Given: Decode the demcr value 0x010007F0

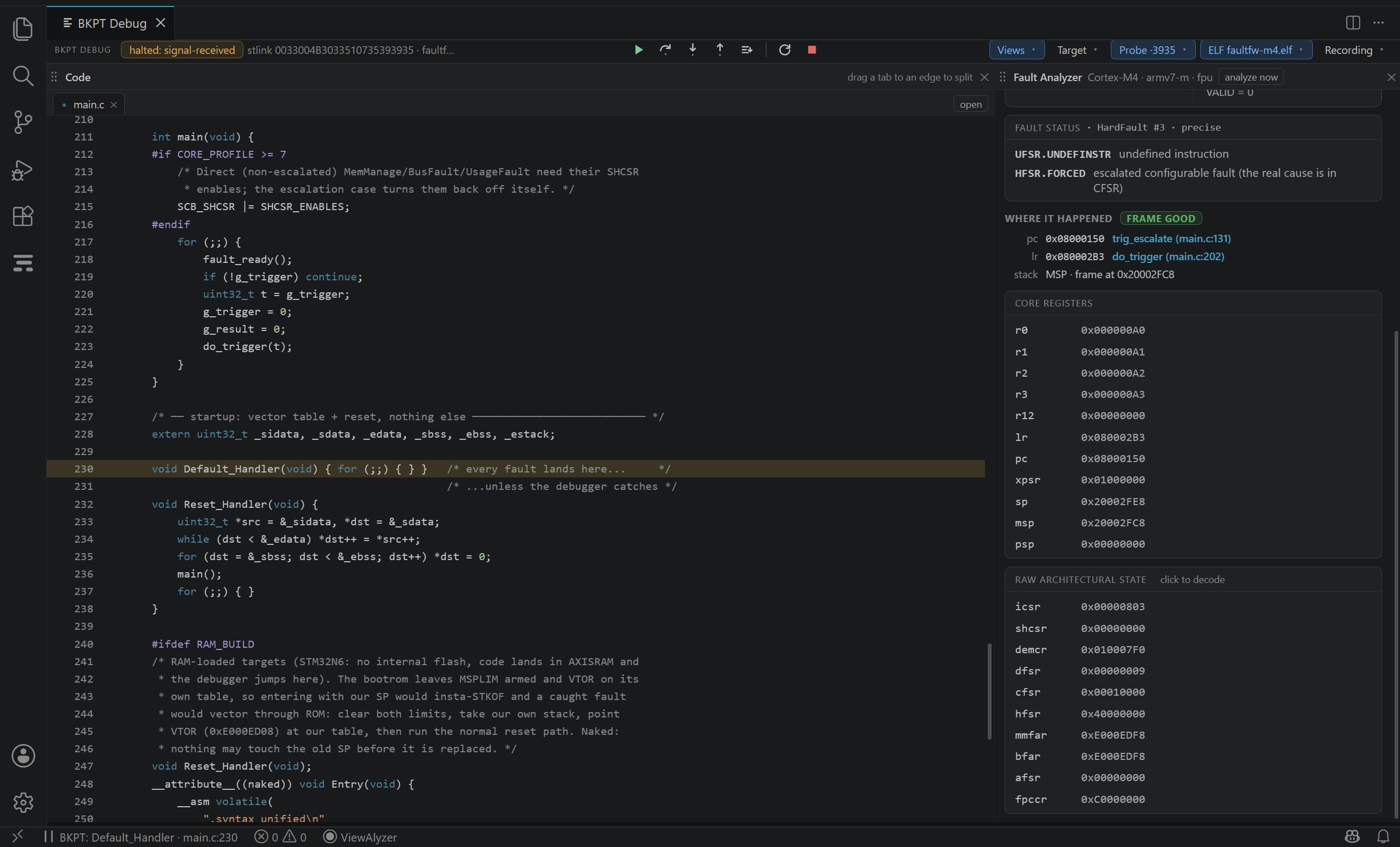Looking at the screenshot, I should [x=1112, y=649].
